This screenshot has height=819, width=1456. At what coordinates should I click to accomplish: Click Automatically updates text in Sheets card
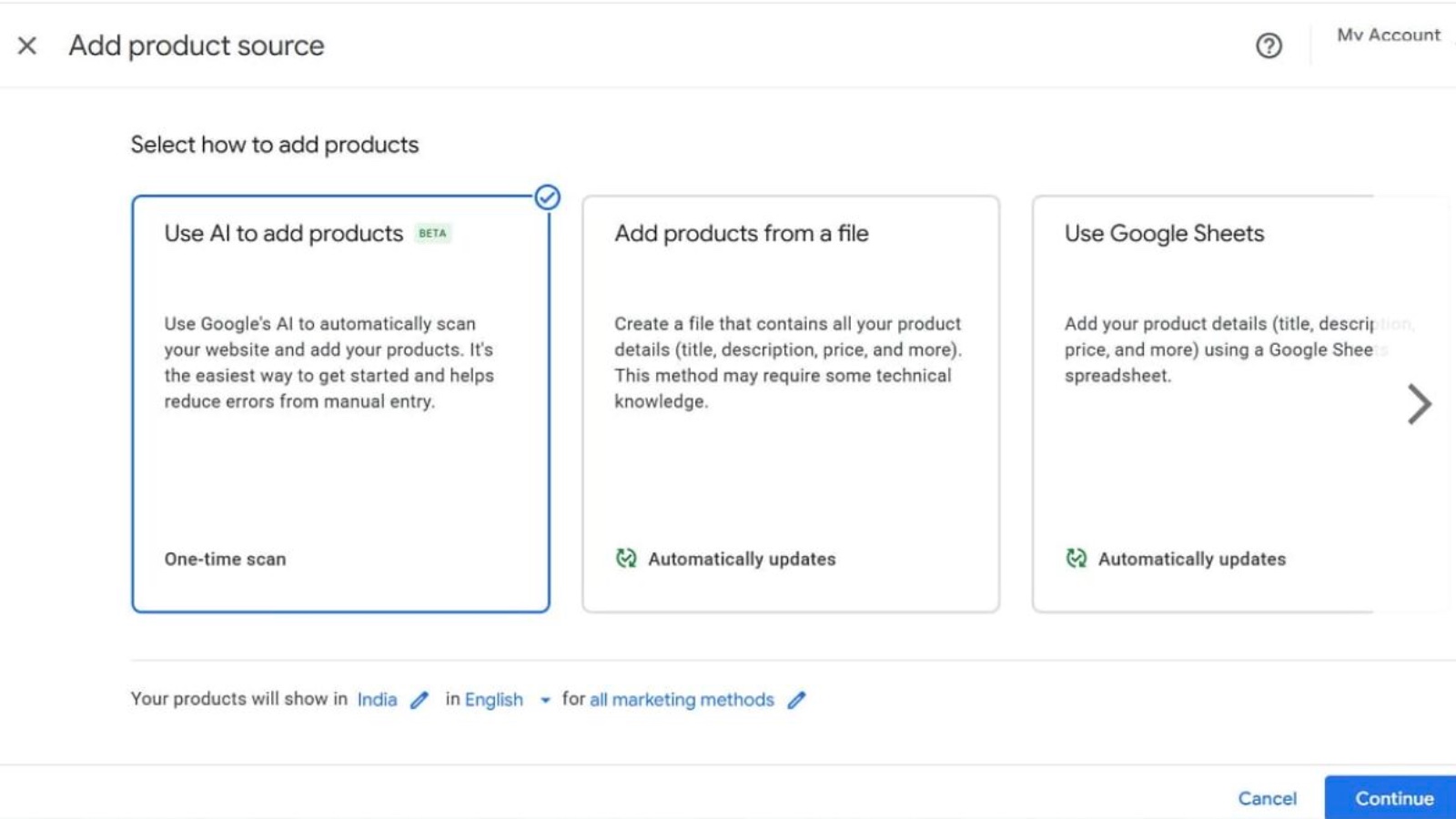coord(1192,559)
